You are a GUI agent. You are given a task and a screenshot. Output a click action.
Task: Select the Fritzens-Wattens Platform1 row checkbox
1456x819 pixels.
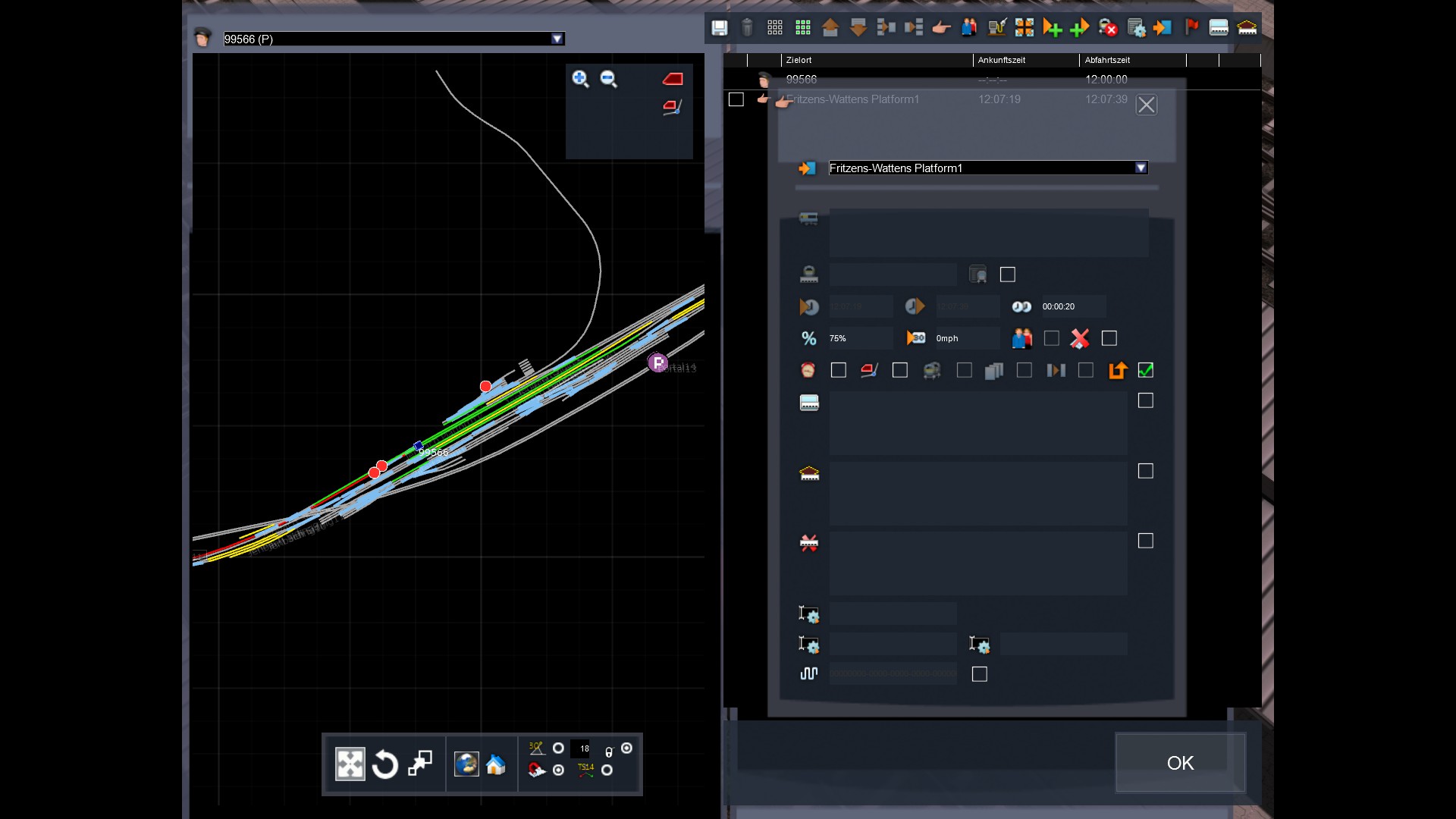click(736, 99)
